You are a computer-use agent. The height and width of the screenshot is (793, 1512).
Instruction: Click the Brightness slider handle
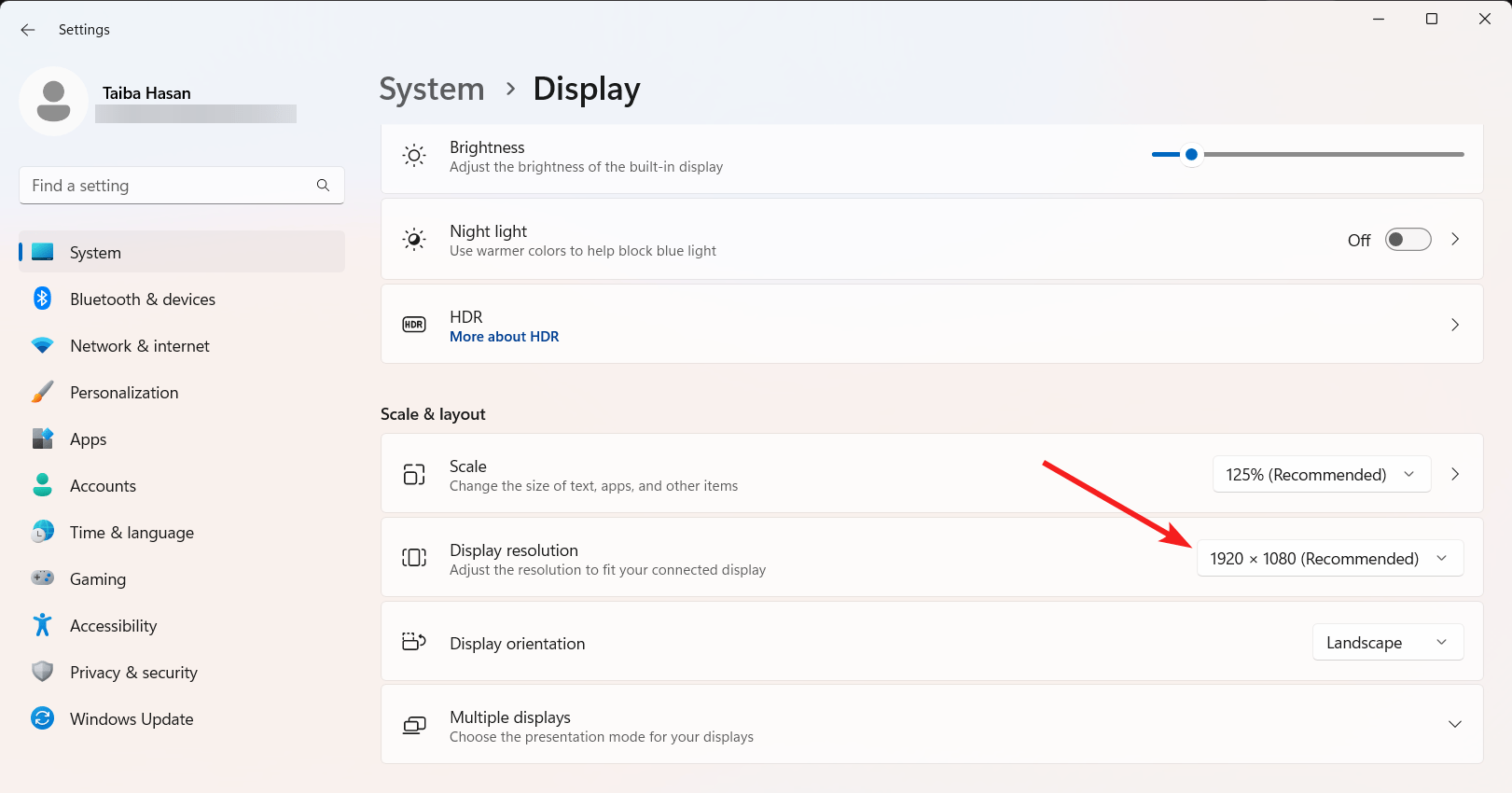(1191, 155)
